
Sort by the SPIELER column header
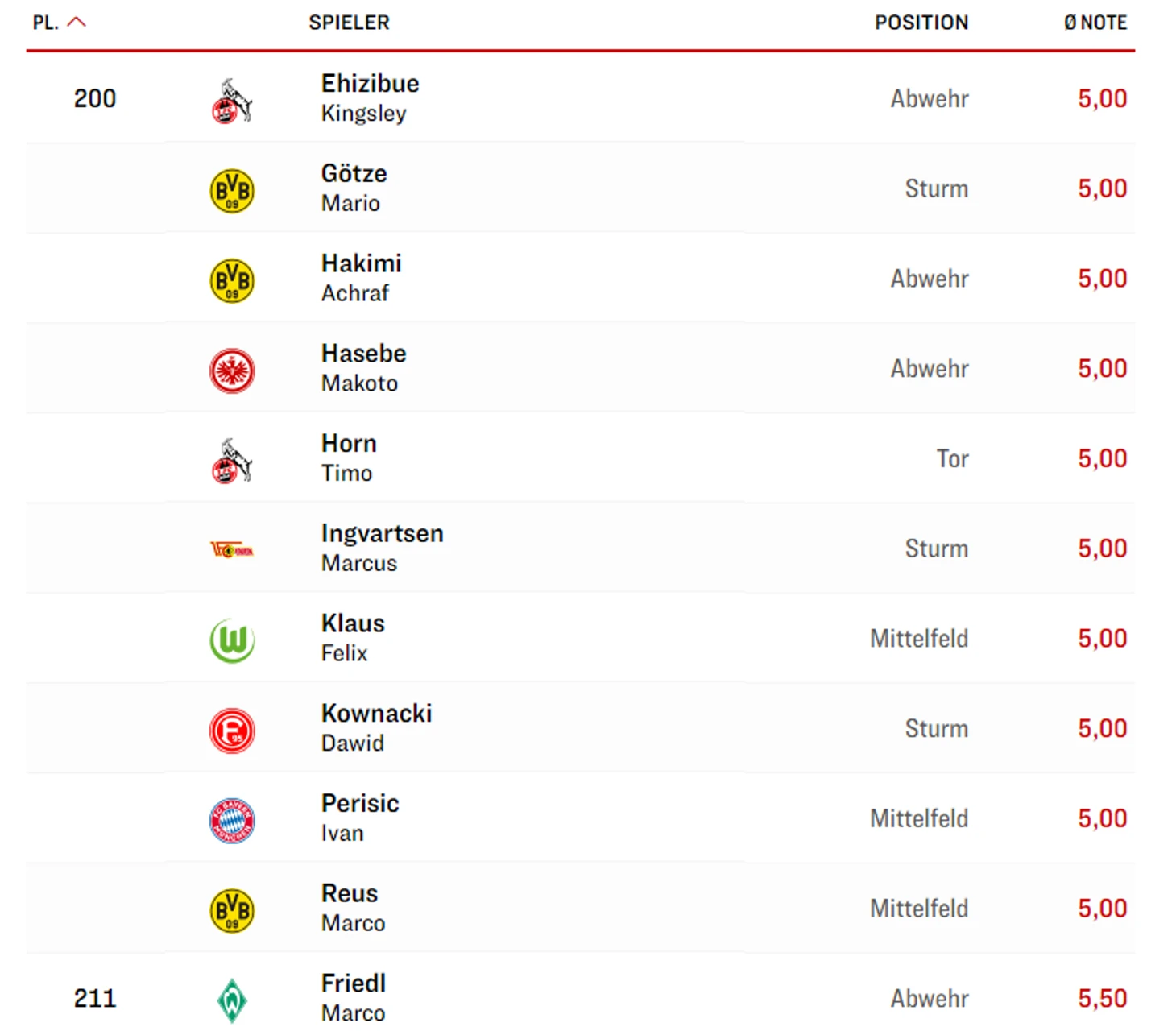pyautogui.click(x=349, y=23)
